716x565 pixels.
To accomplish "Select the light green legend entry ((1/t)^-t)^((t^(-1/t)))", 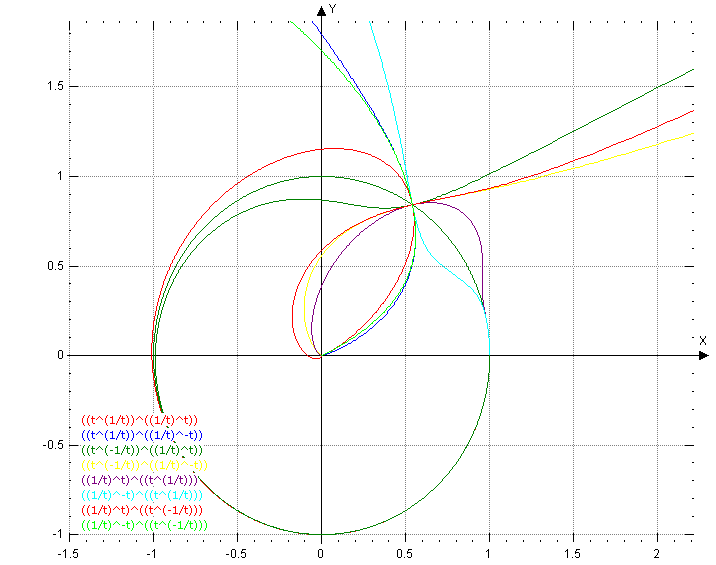I will pos(143,525).
